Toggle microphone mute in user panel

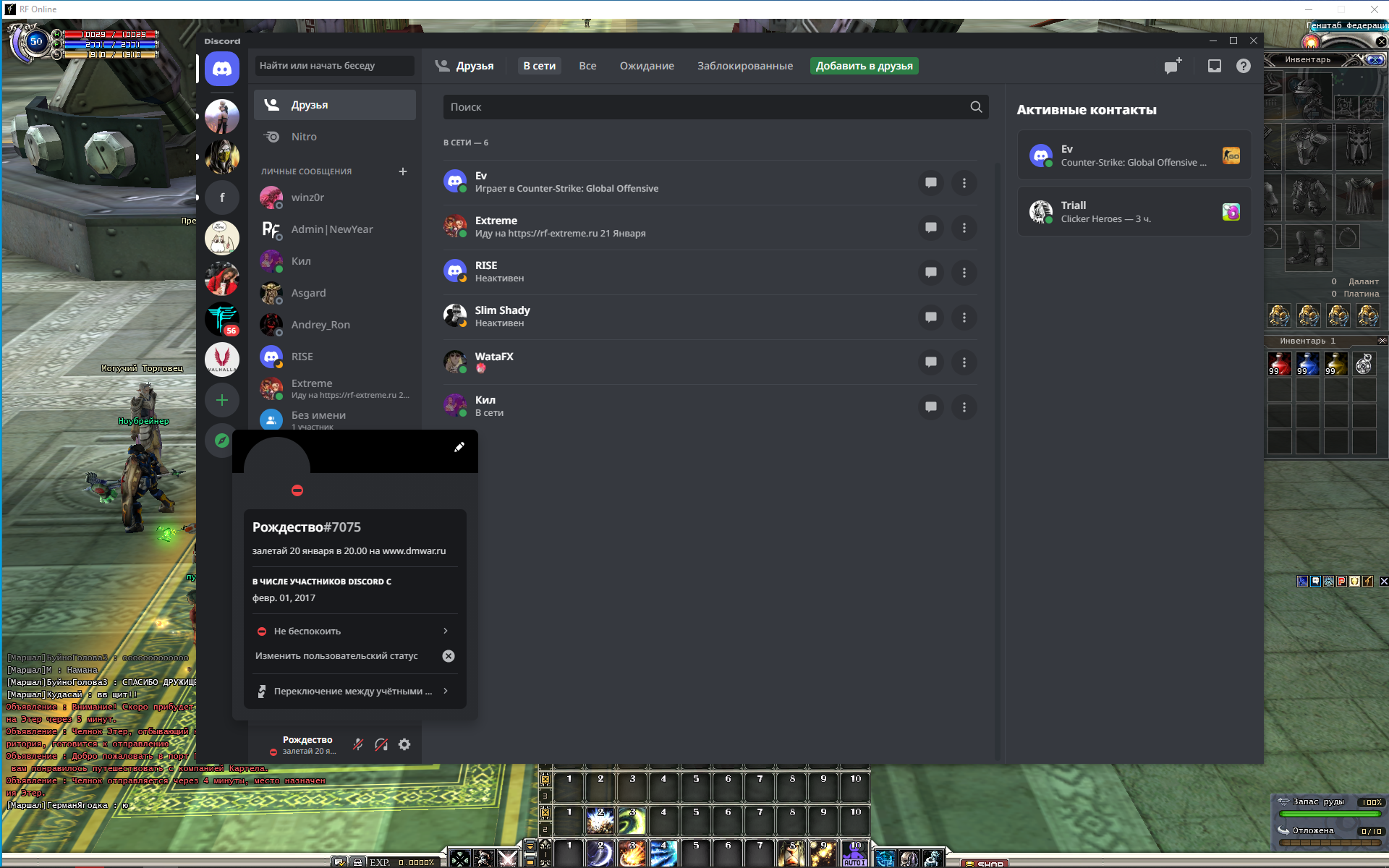click(358, 744)
